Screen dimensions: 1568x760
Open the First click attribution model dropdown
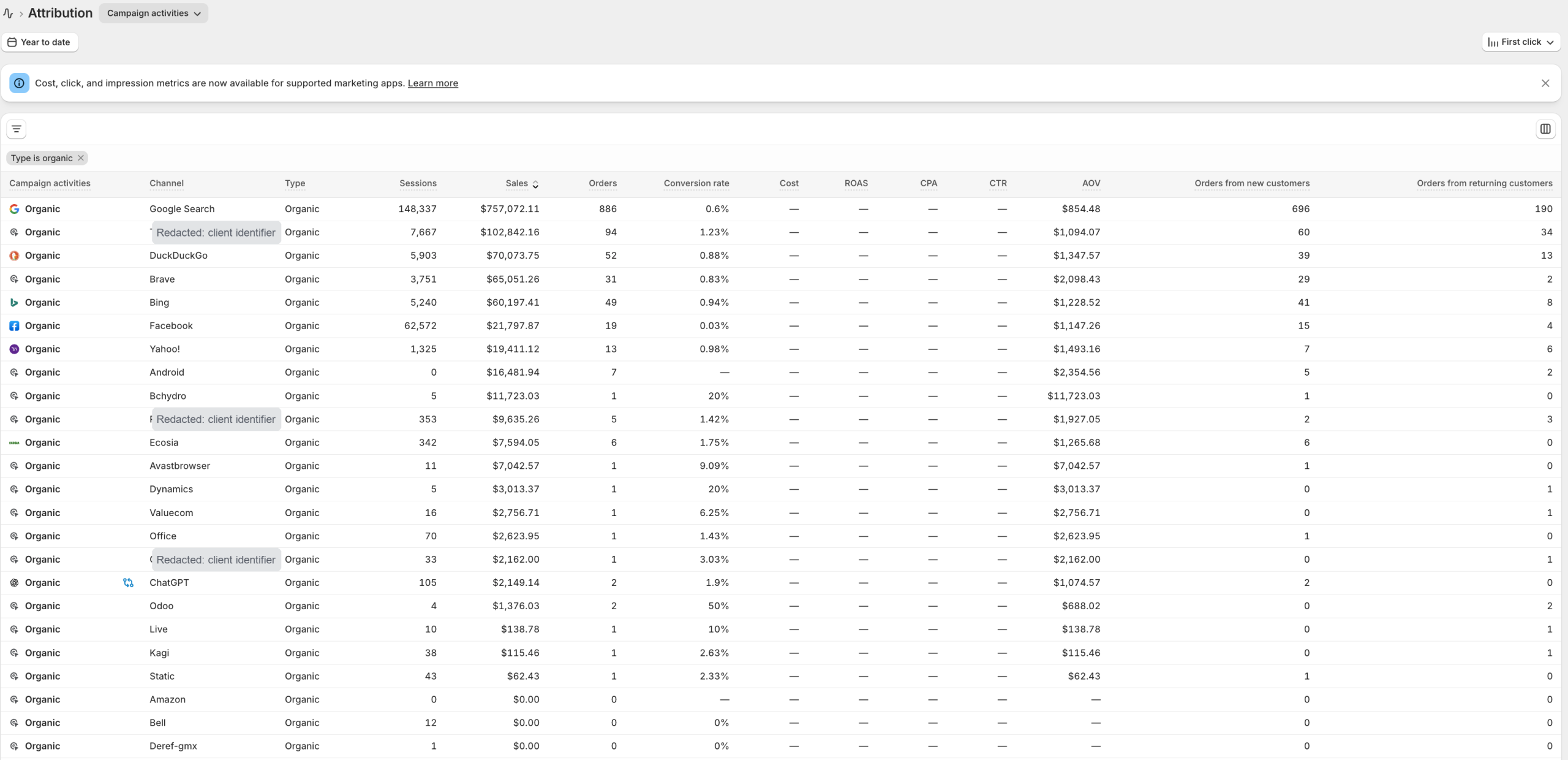pyautogui.click(x=1521, y=42)
